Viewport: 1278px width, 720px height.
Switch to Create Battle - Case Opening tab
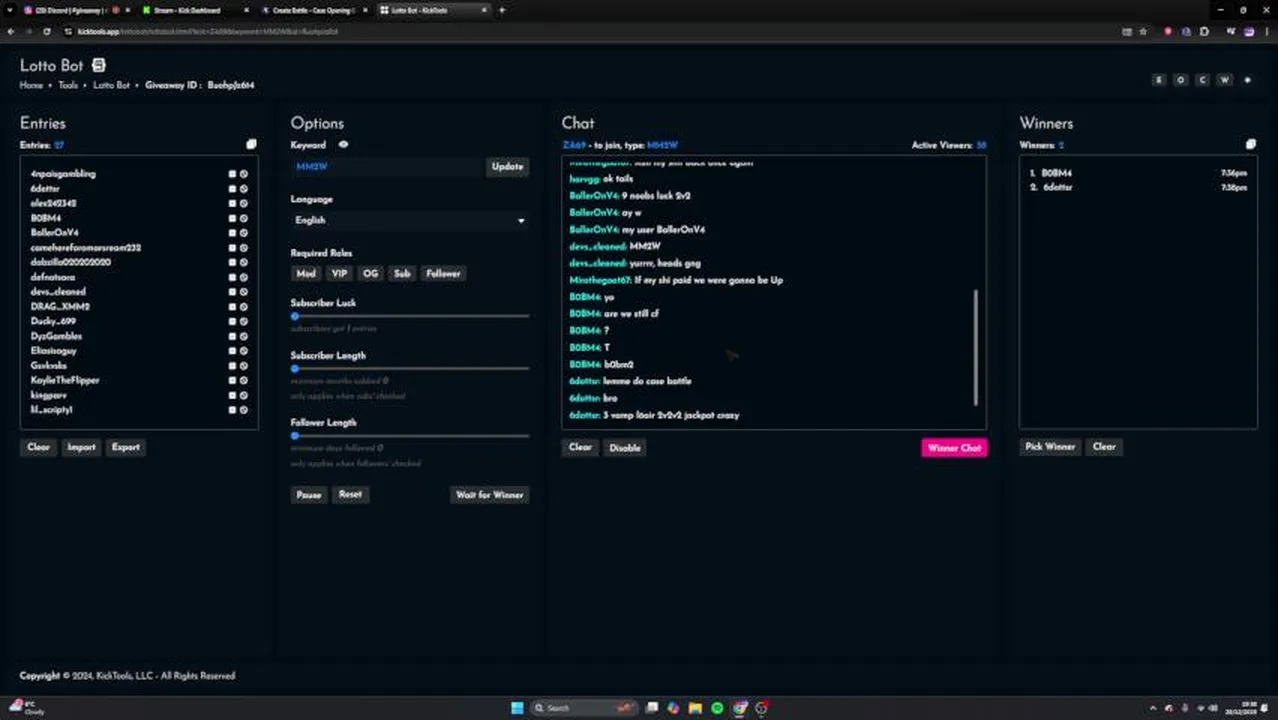tap(312, 10)
